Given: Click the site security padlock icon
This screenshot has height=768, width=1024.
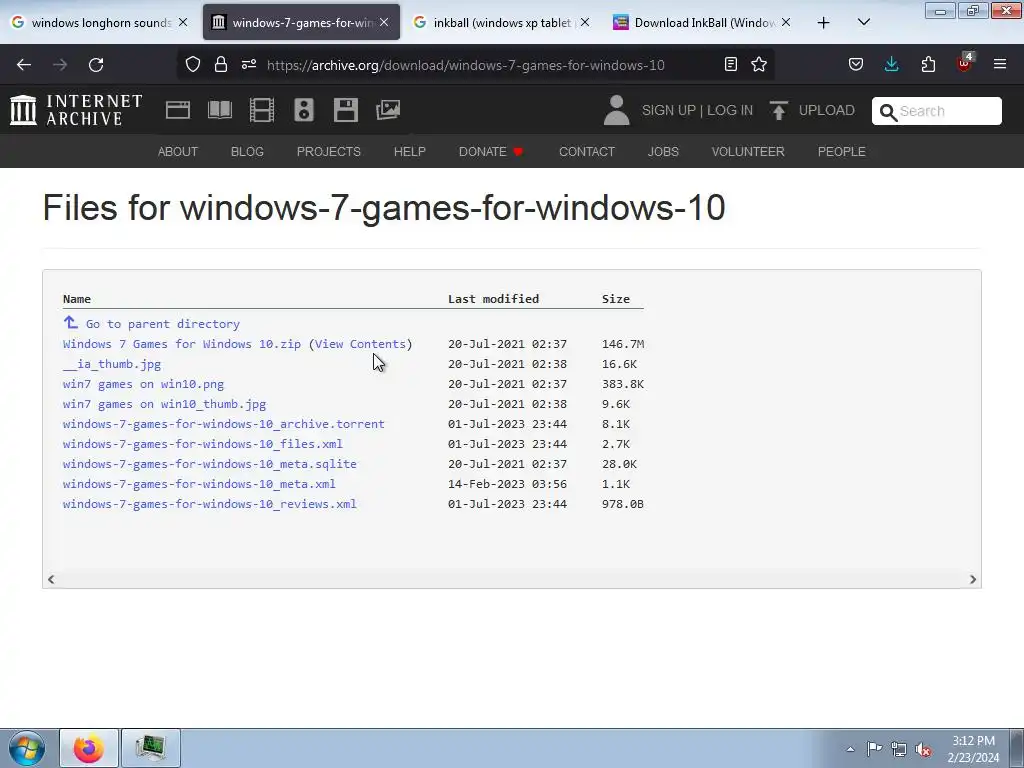Looking at the screenshot, I should 221,64.
